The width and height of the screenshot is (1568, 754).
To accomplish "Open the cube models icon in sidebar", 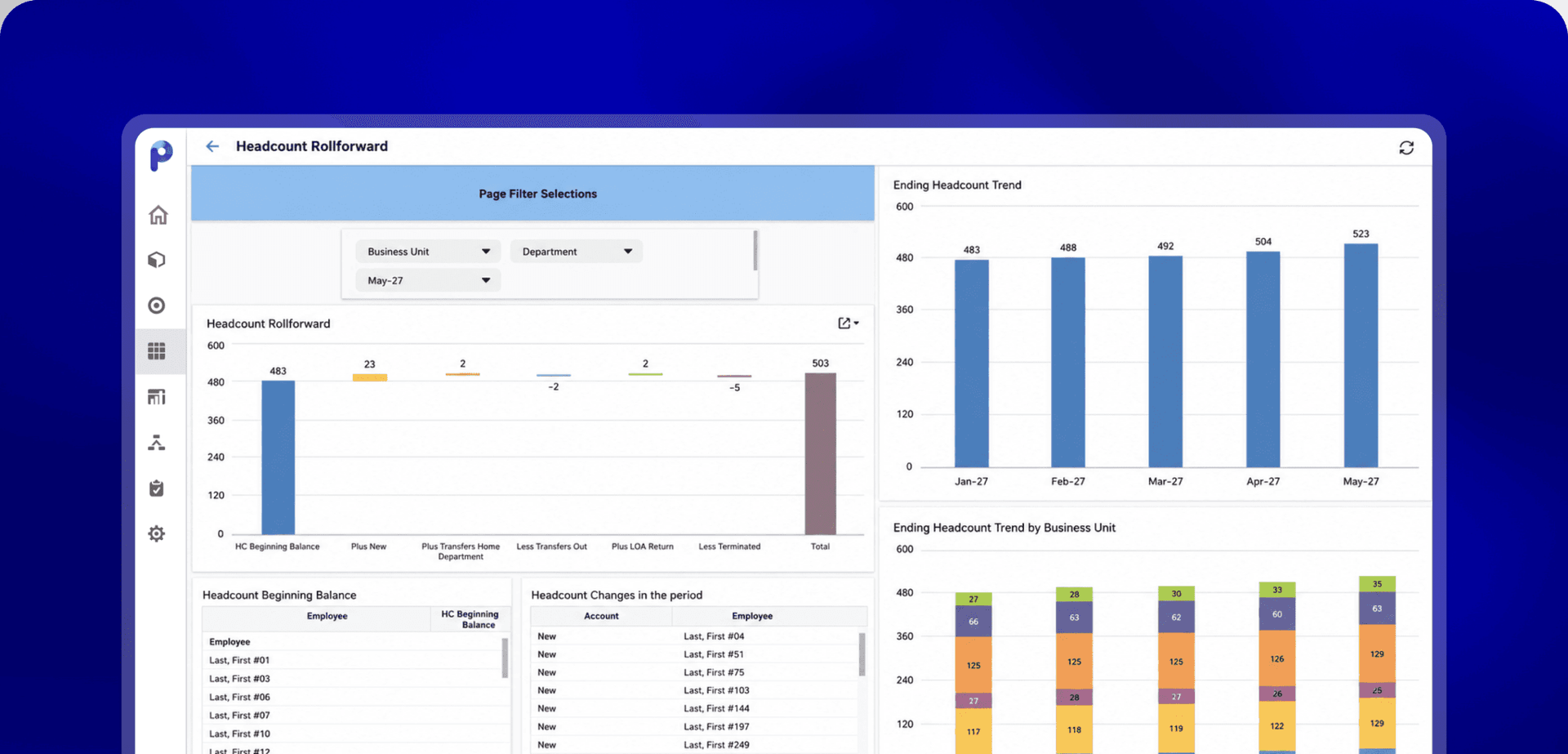I will tap(157, 260).
